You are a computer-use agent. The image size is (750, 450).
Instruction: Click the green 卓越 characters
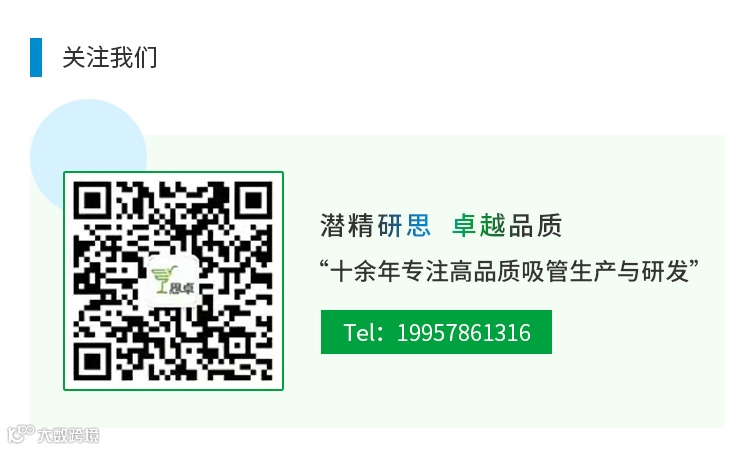point(479,225)
